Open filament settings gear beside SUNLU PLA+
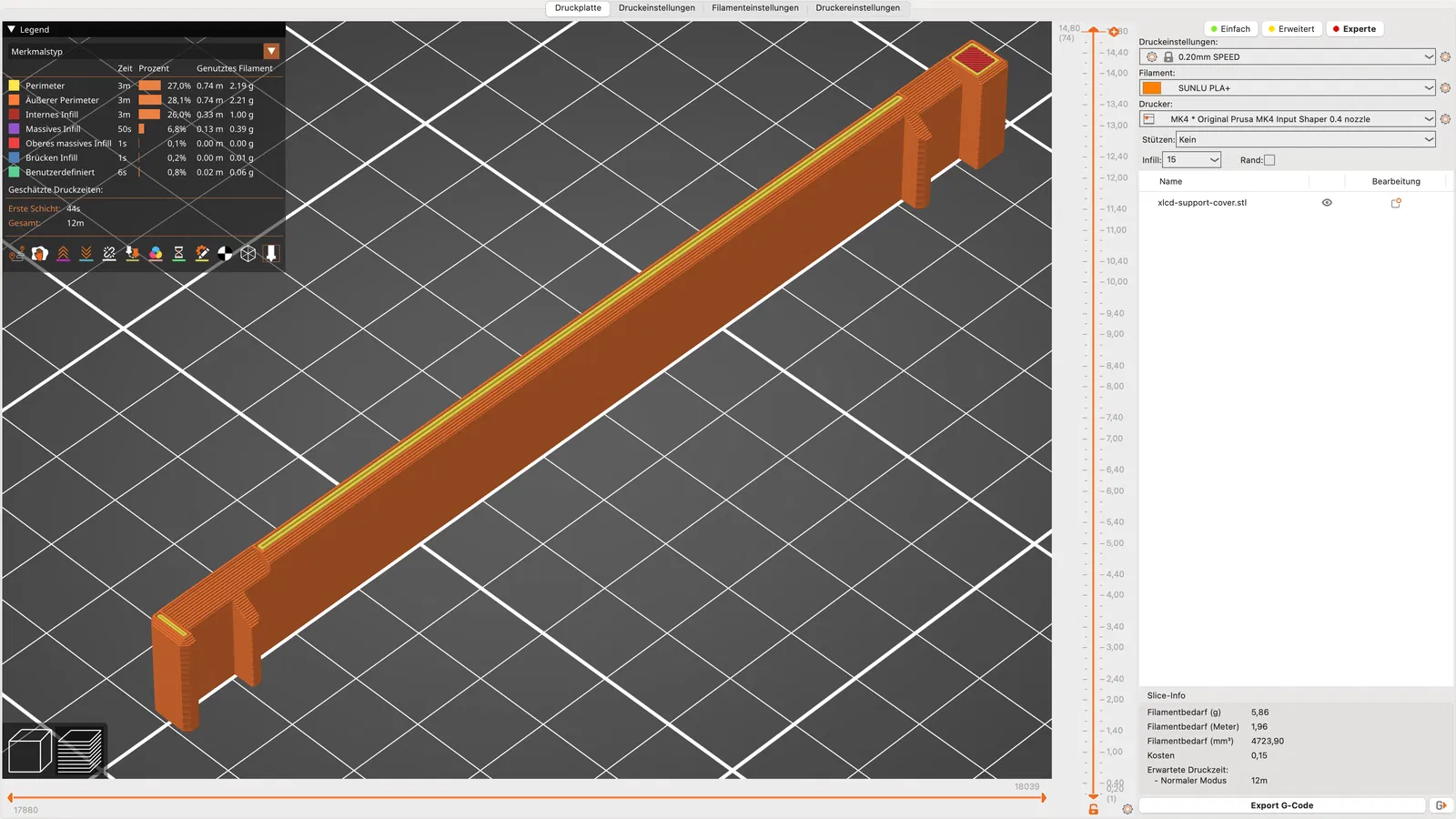The height and width of the screenshot is (819, 1456). click(x=1445, y=88)
